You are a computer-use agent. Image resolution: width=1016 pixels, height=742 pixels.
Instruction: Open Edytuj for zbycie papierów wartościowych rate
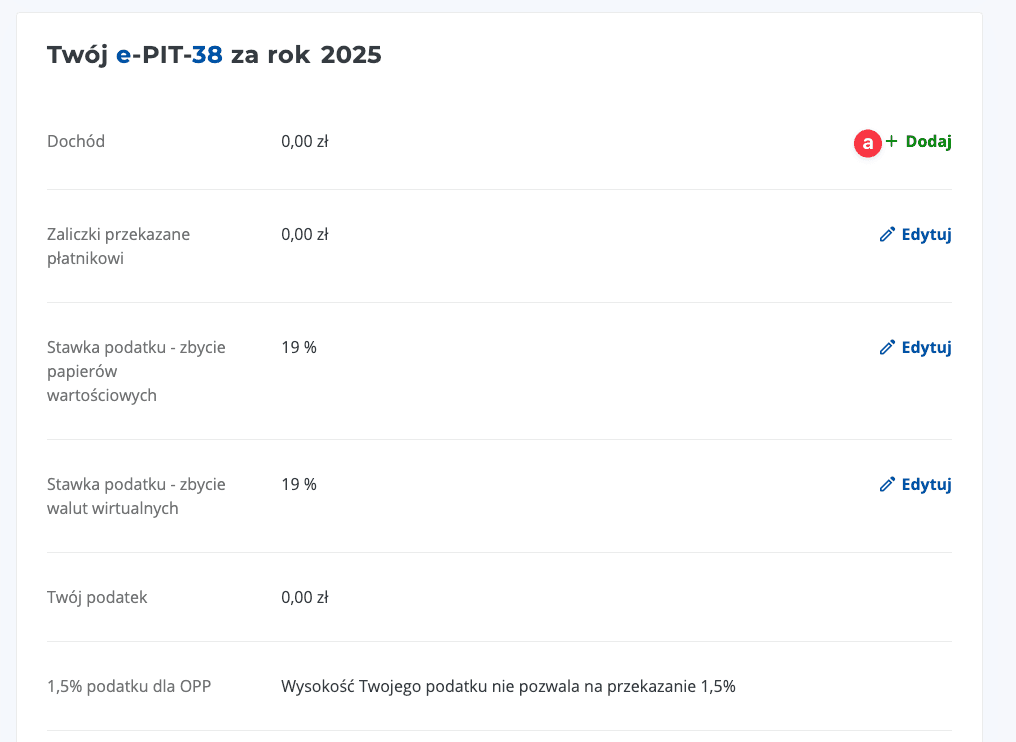coord(925,347)
